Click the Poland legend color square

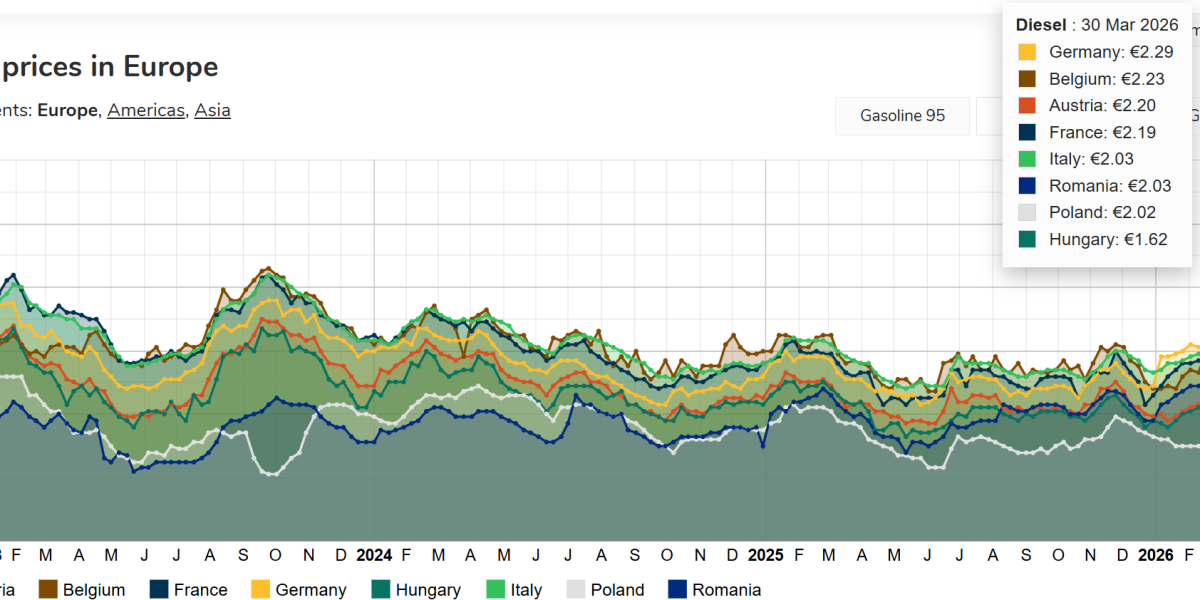click(577, 590)
